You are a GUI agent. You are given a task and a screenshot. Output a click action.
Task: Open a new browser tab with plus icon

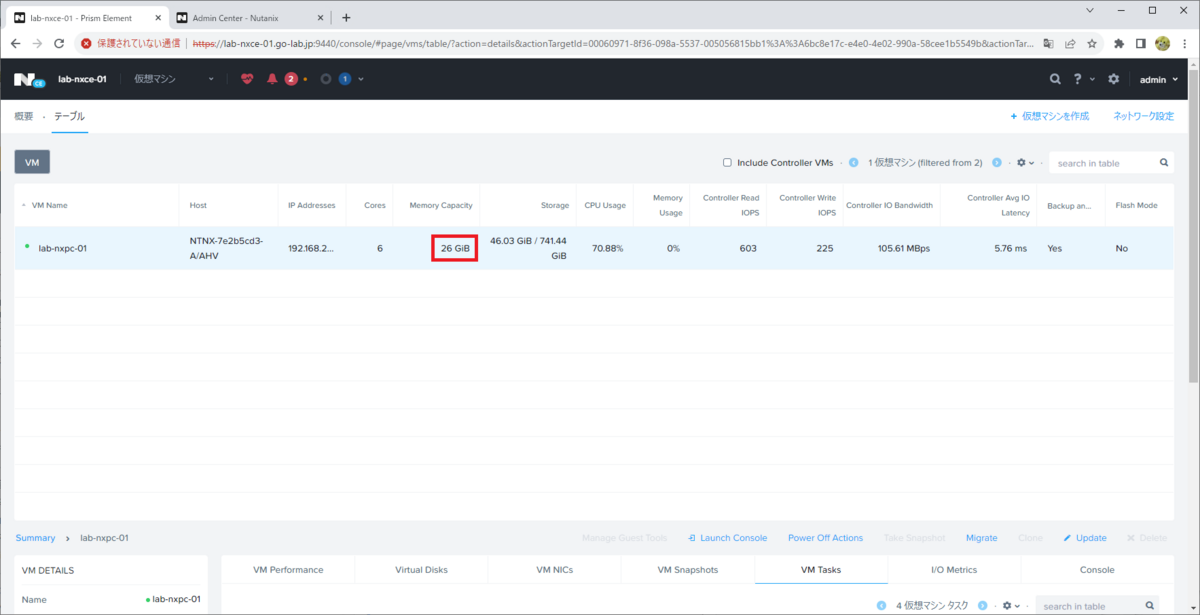coord(346,17)
